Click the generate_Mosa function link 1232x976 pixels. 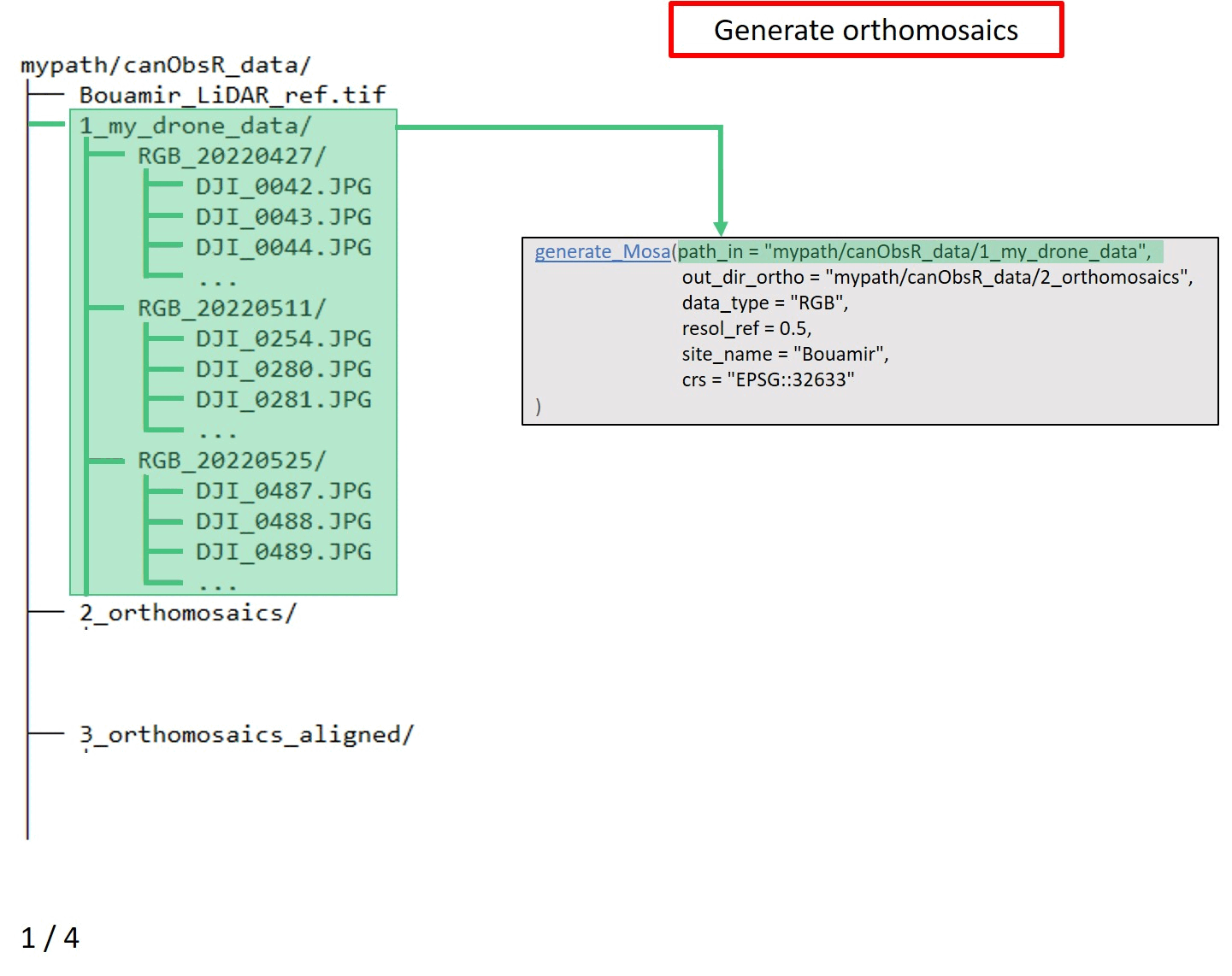point(602,251)
